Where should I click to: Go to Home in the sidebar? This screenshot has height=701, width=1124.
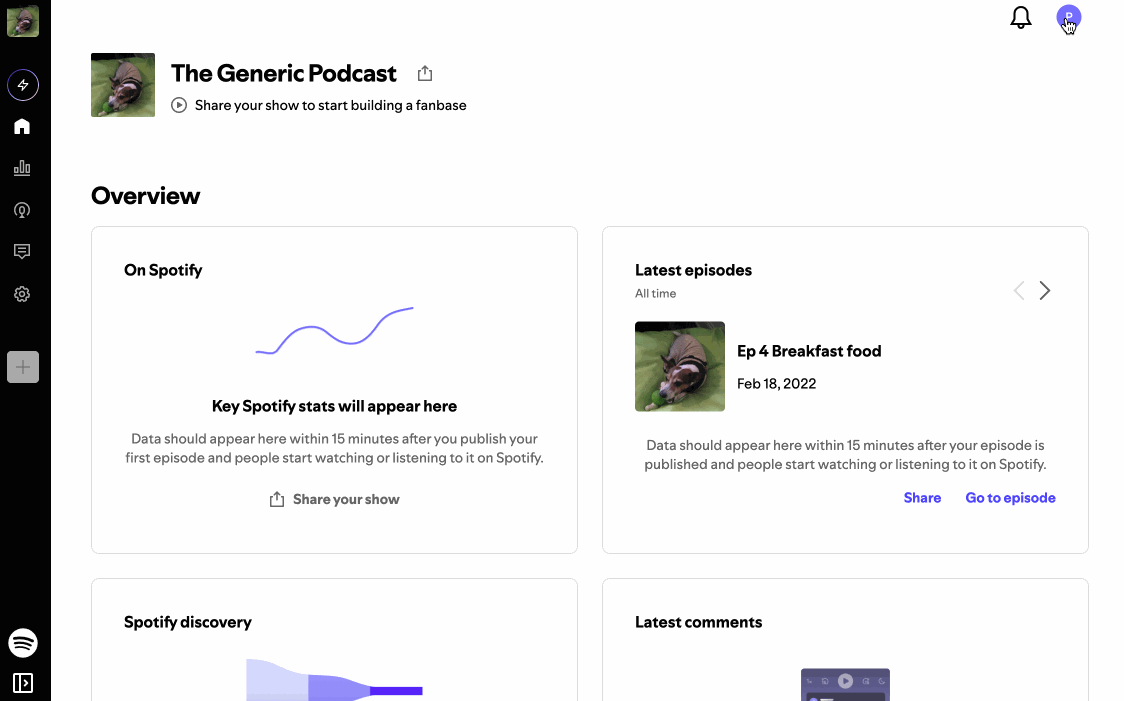(x=22, y=127)
